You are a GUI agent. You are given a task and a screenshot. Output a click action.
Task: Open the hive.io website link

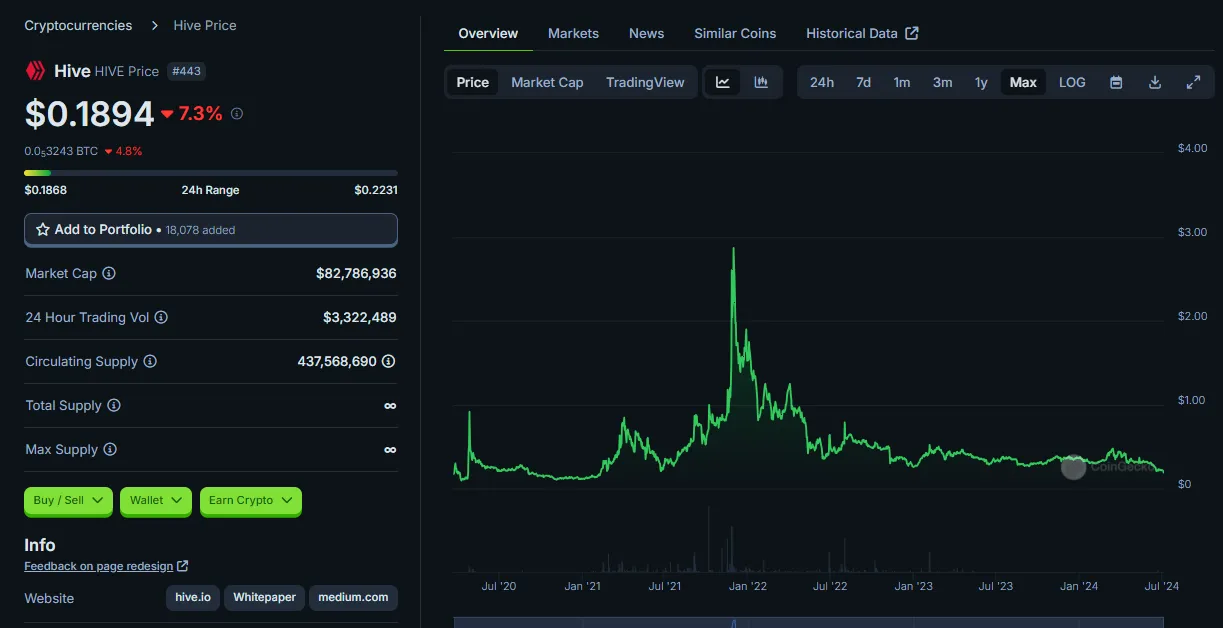pos(193,597)
